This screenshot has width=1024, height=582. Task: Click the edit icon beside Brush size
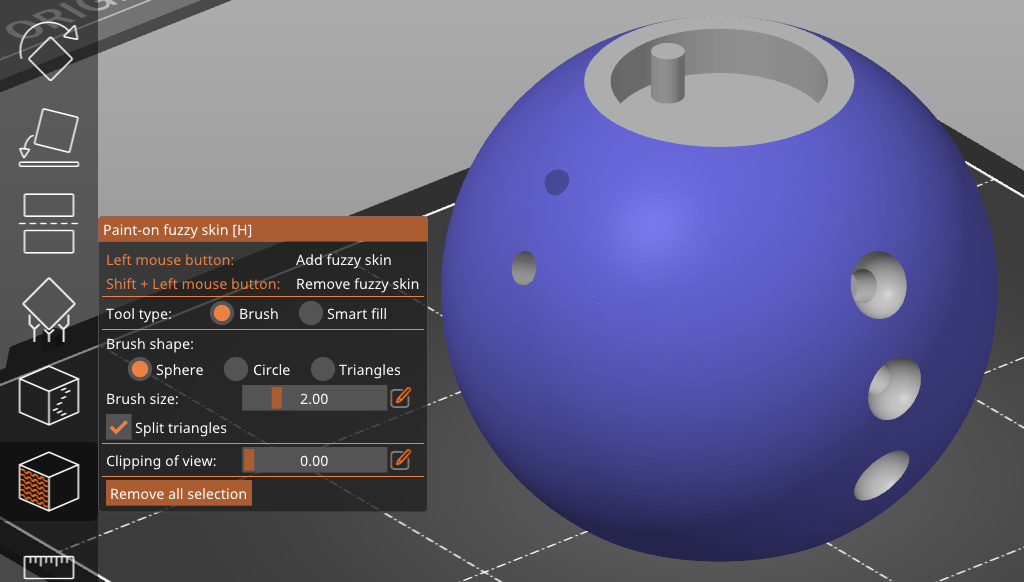click(401, 398)
